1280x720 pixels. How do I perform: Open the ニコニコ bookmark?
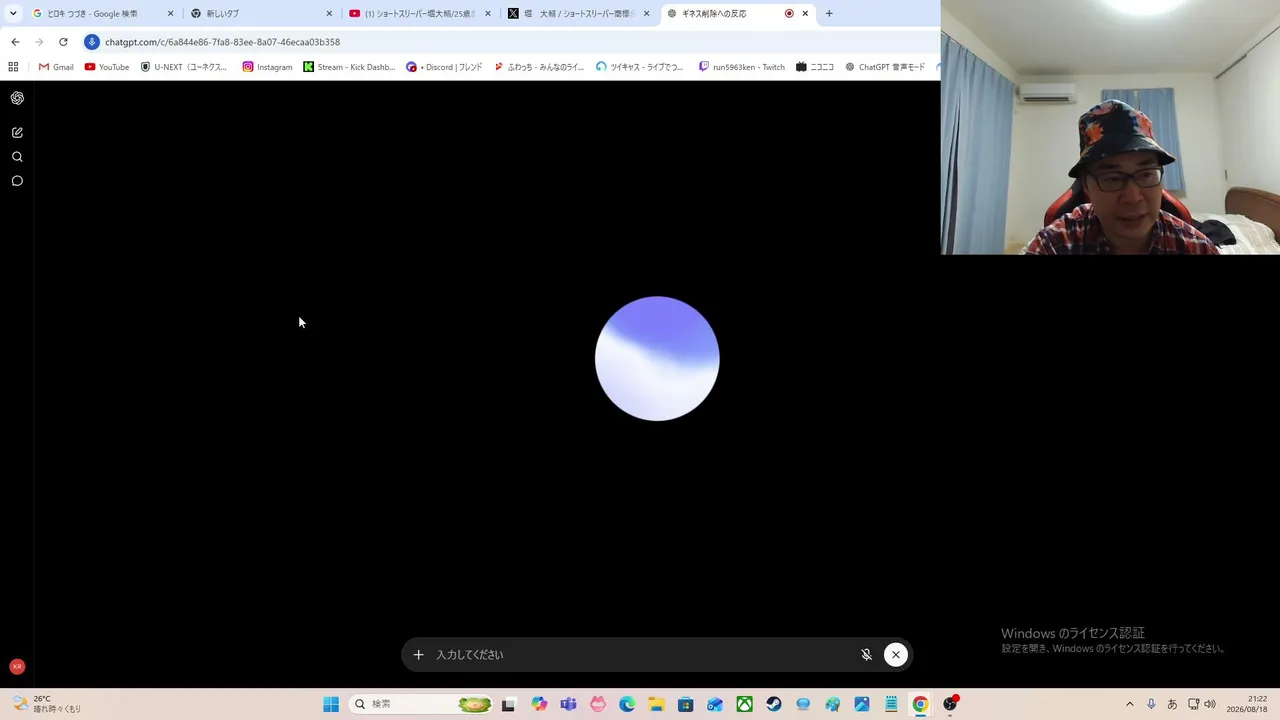point(815,67)
